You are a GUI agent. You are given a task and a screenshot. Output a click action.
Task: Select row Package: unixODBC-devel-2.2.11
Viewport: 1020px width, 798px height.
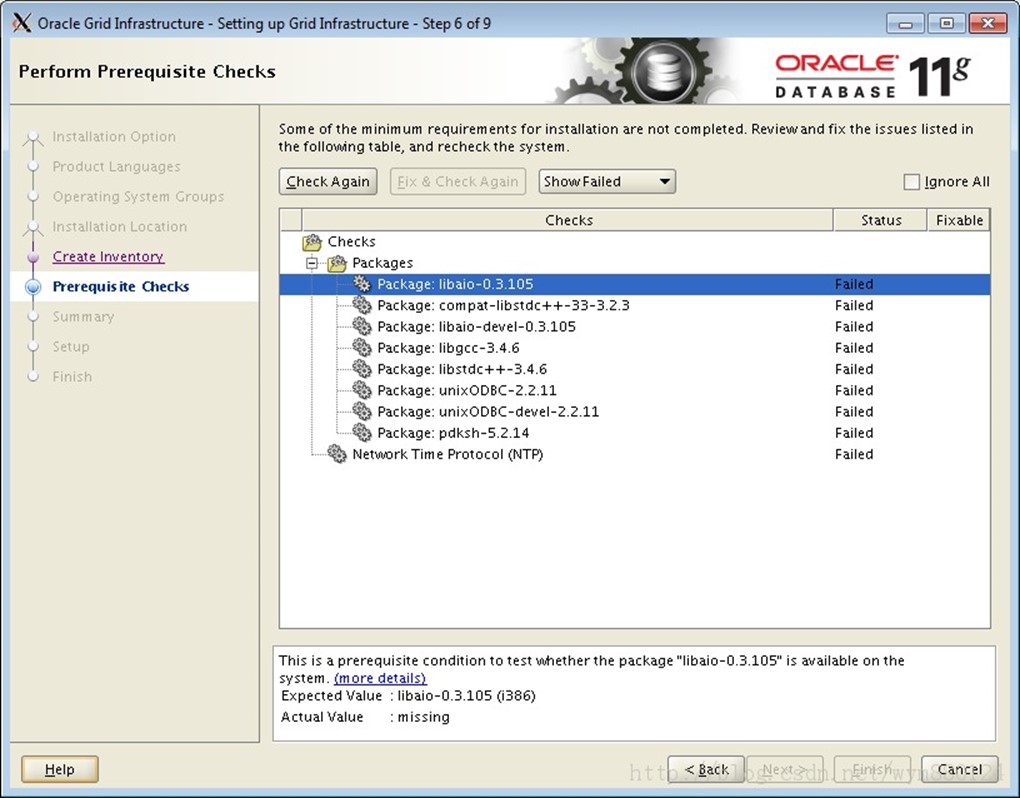635,412
